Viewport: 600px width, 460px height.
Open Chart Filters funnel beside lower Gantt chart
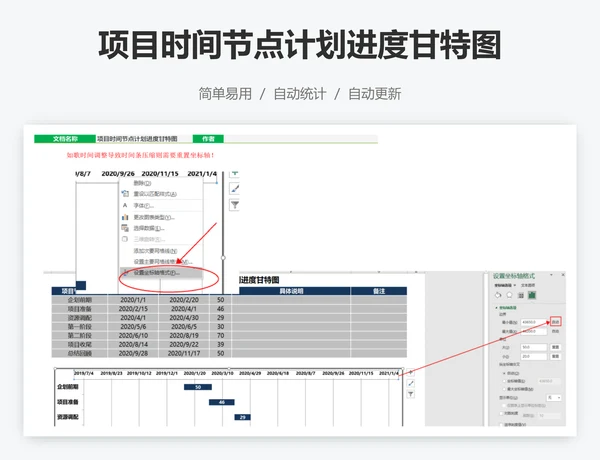(410, 394)
